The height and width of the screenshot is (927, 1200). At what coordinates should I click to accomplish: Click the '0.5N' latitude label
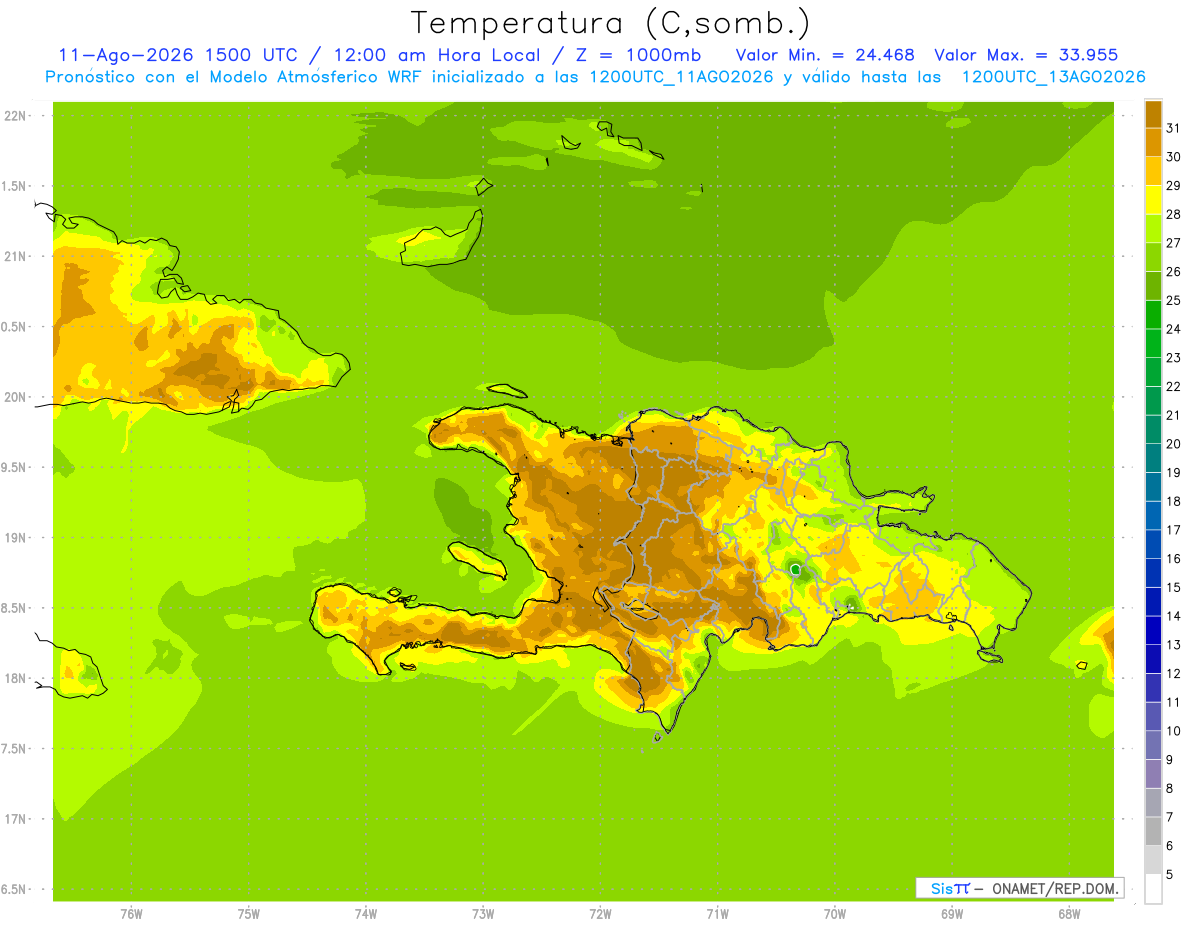click(x=15, y=327)
